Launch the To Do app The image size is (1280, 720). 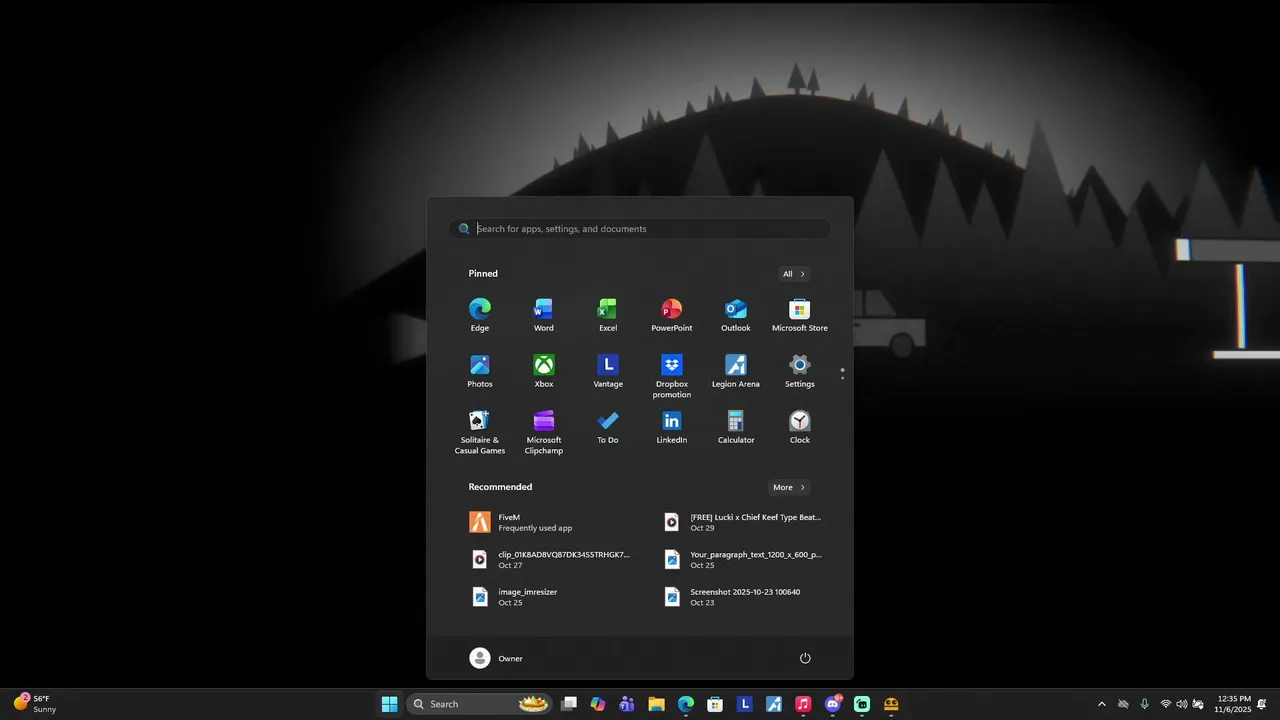608,427
